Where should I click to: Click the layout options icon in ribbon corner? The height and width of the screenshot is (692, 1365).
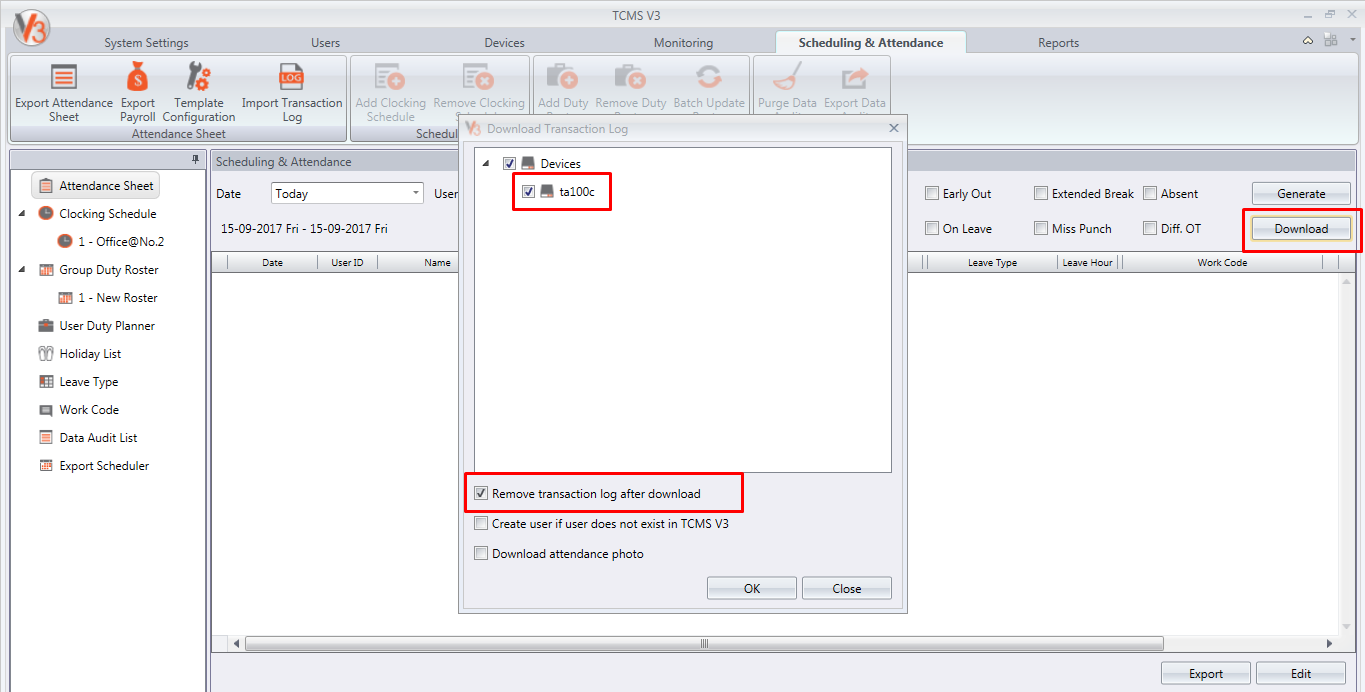1330,41
